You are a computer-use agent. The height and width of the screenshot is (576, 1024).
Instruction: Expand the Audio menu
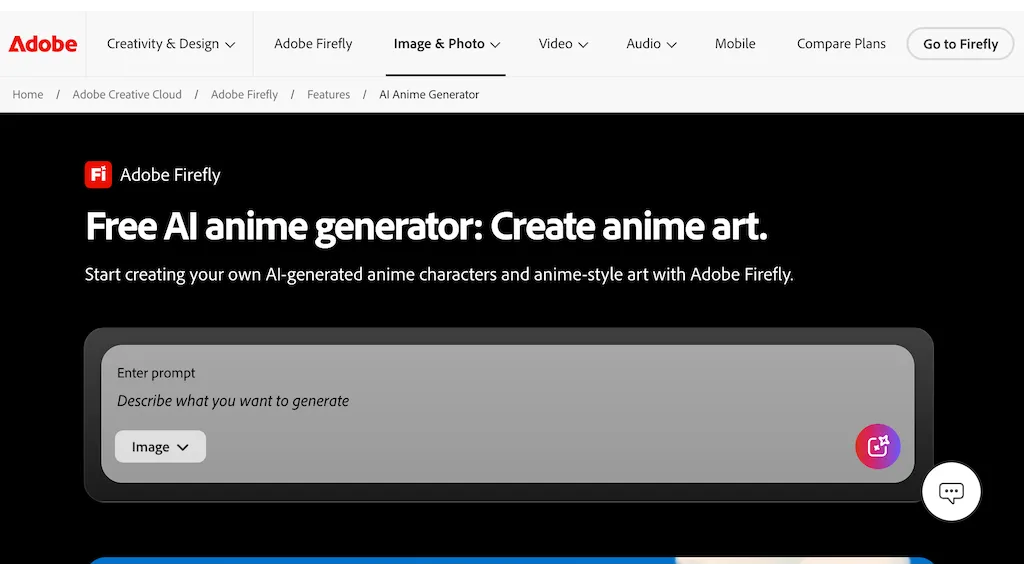click(x=651, y=44)
